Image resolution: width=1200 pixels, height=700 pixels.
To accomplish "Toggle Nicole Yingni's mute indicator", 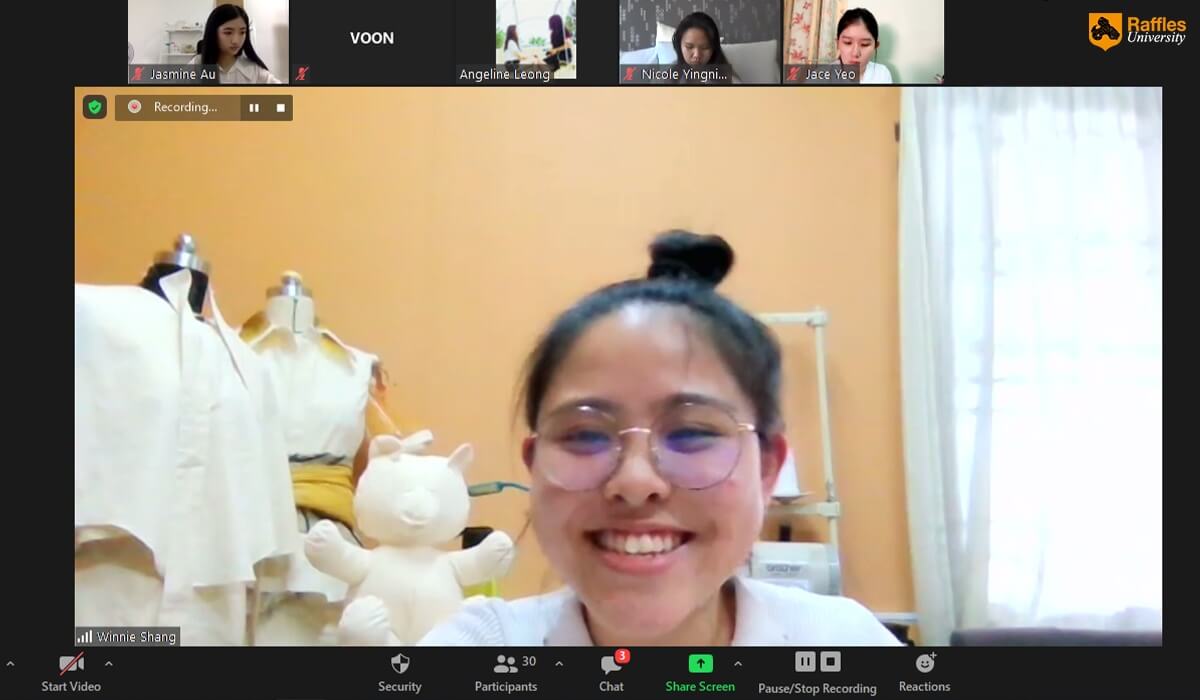I will click(628, 73).
